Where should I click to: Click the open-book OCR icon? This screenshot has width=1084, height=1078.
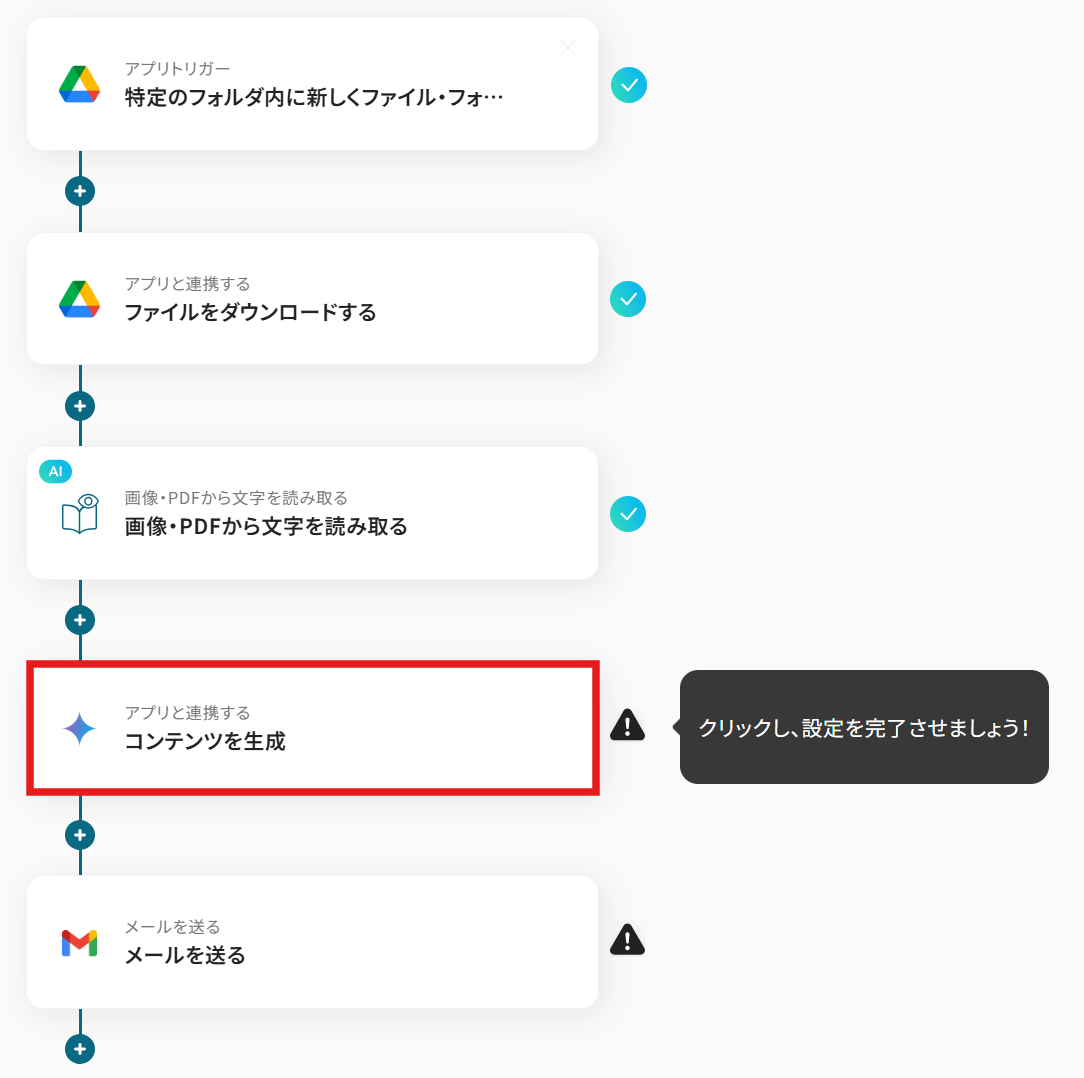[x=80, y=513]
